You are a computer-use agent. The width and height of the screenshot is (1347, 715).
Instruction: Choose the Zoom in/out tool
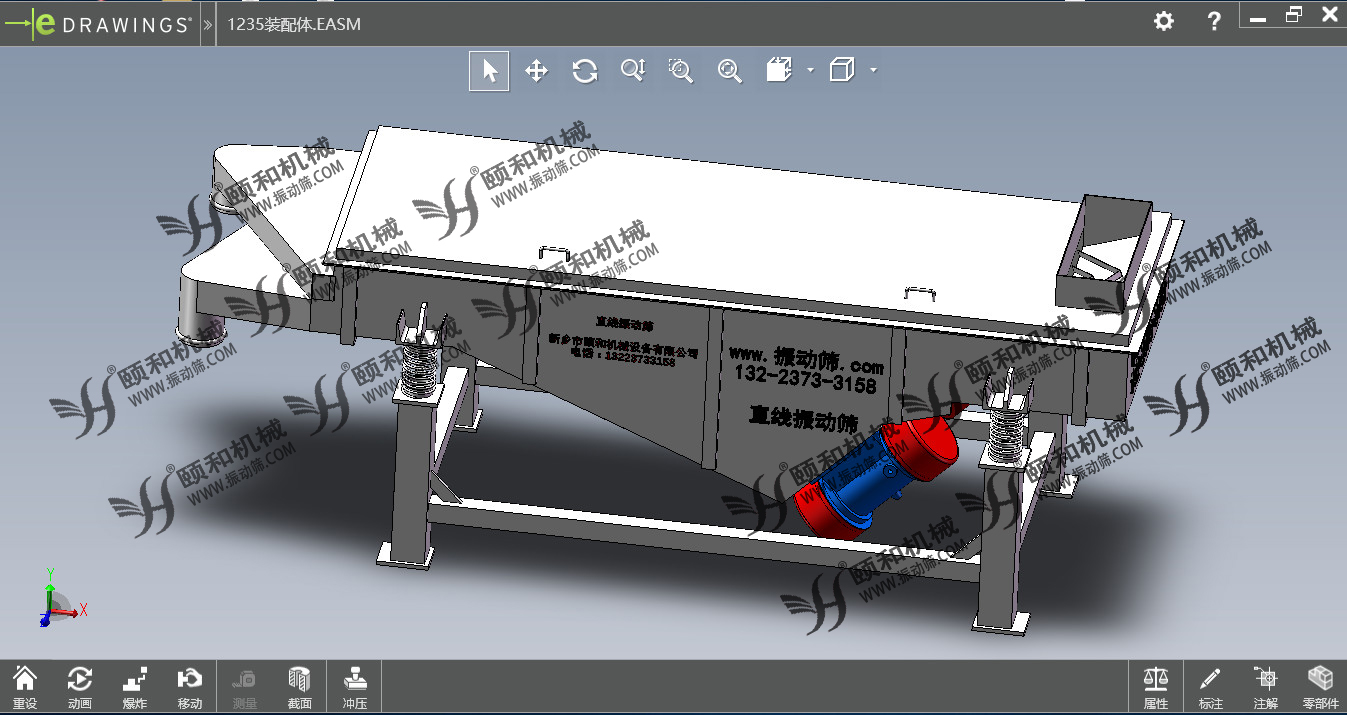point(633,71)
